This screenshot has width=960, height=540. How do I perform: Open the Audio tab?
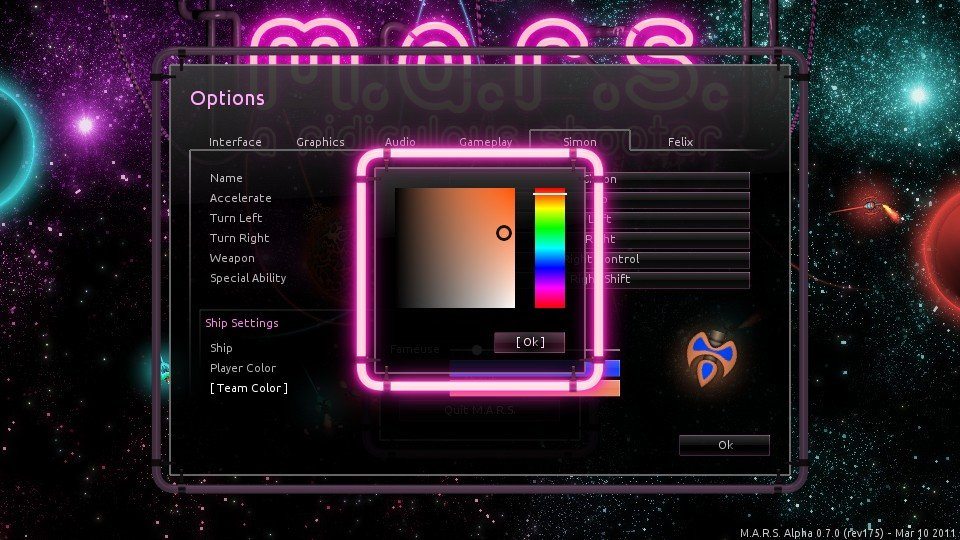pos(400,142)
